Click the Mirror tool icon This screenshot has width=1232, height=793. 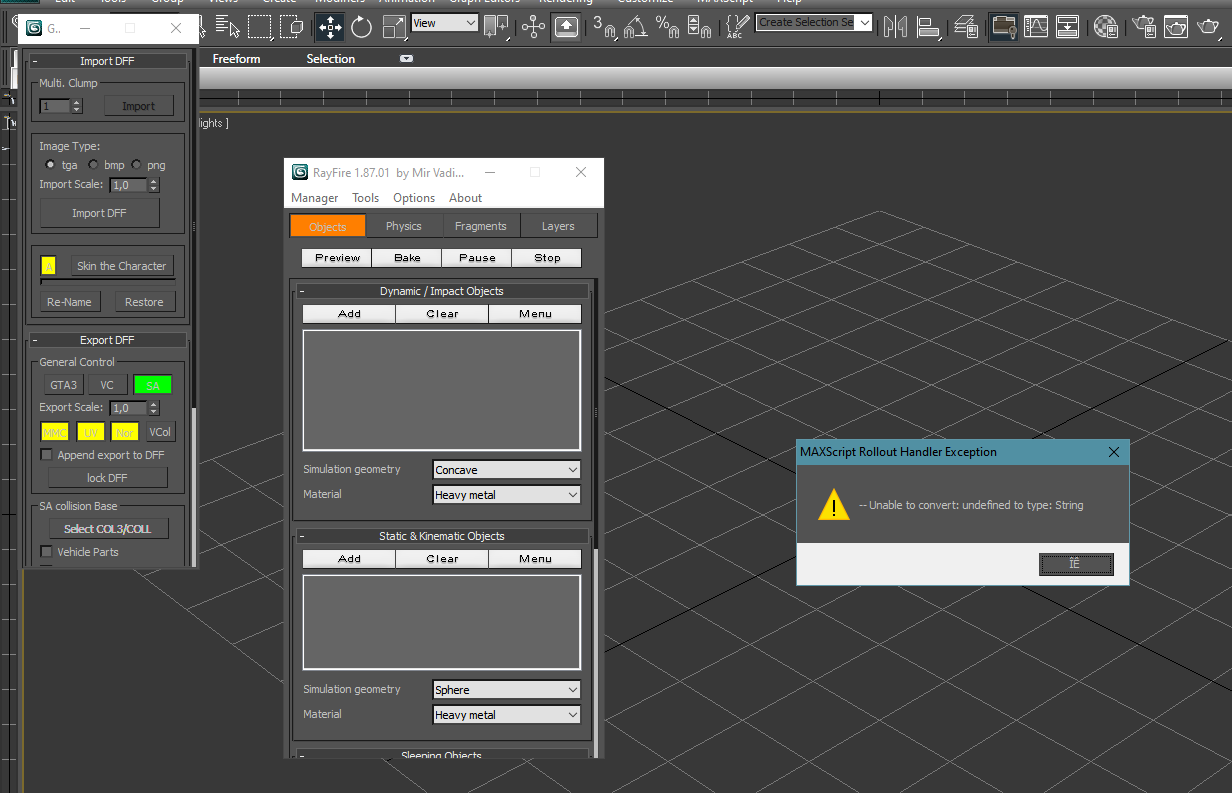tap(895, 27)
